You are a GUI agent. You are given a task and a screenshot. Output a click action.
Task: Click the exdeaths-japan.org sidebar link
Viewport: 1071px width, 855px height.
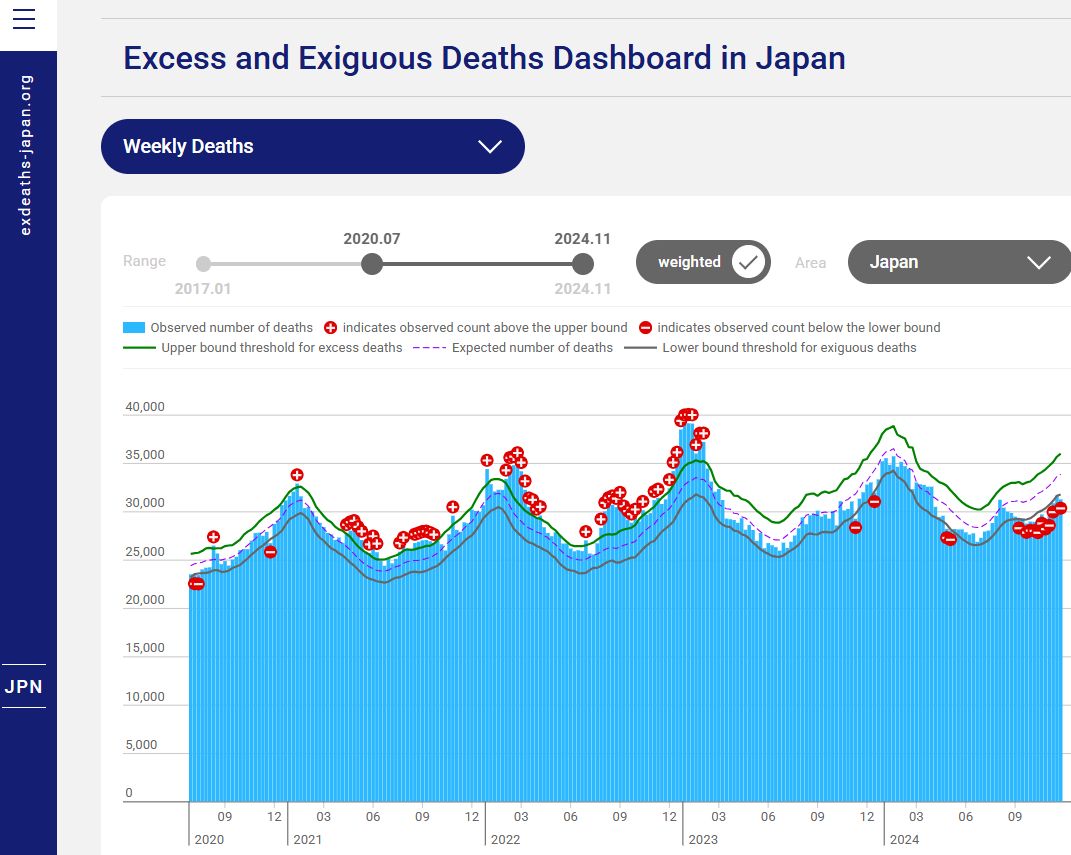coord(26,155)
